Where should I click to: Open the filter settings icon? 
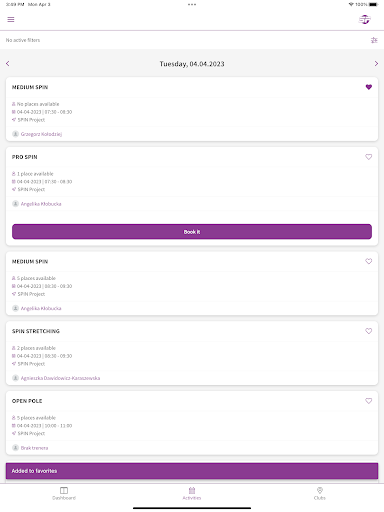[374, 40]
